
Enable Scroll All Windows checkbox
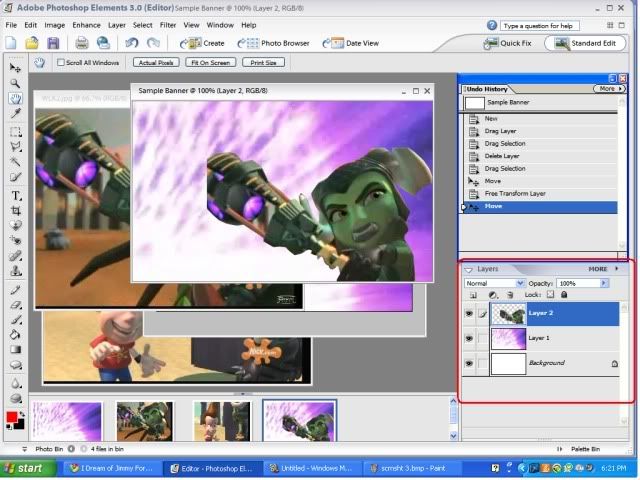pos(61,62)
